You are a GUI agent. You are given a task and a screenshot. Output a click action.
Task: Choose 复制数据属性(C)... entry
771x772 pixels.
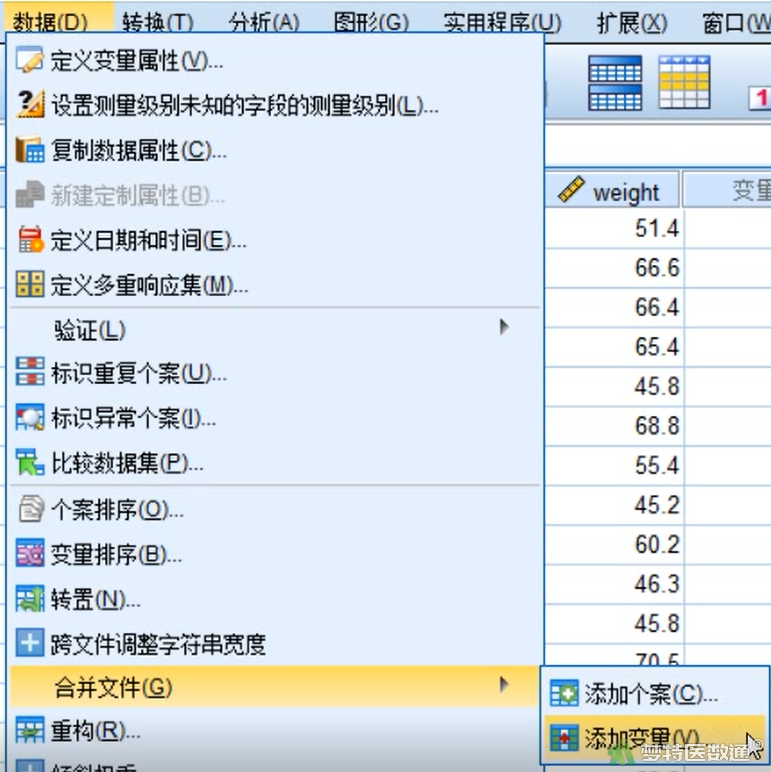tap(139, 150)
